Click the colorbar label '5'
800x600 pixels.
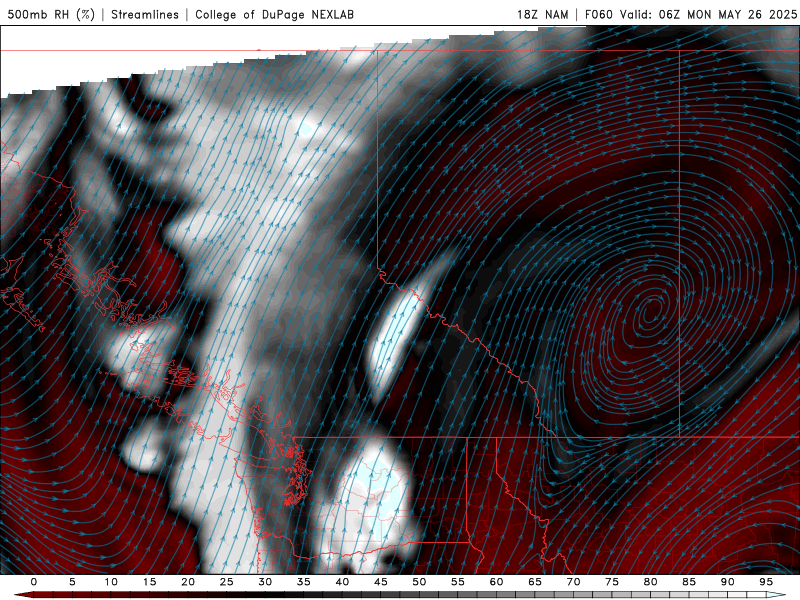(72, 582)
